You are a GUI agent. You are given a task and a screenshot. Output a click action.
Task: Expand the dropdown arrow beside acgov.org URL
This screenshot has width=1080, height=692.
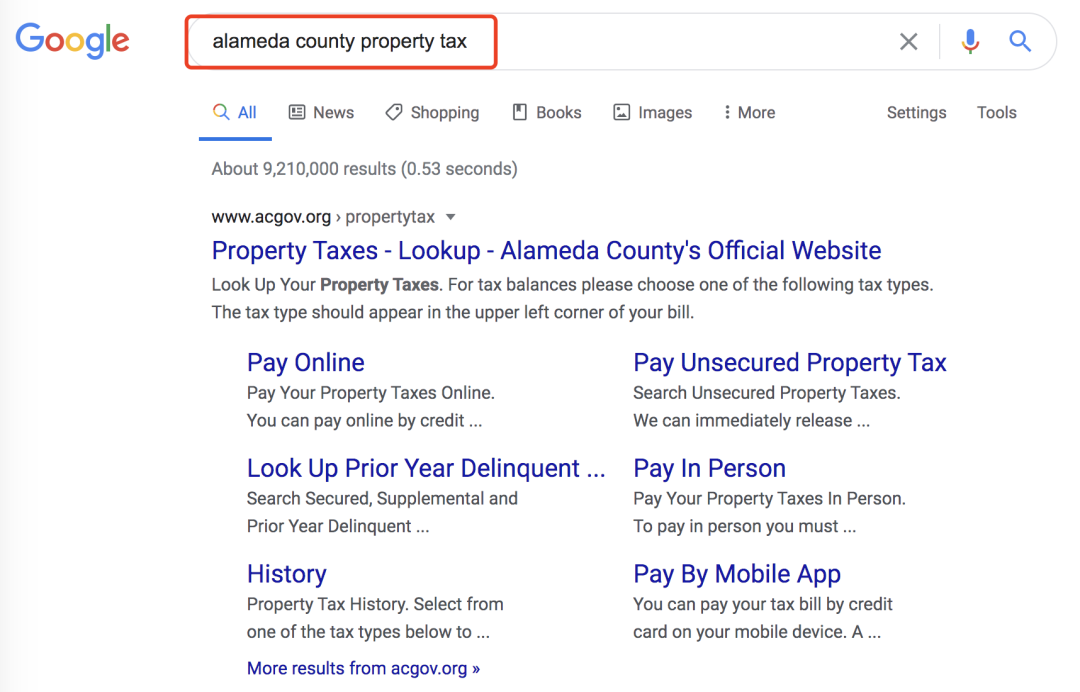[450, 217]
